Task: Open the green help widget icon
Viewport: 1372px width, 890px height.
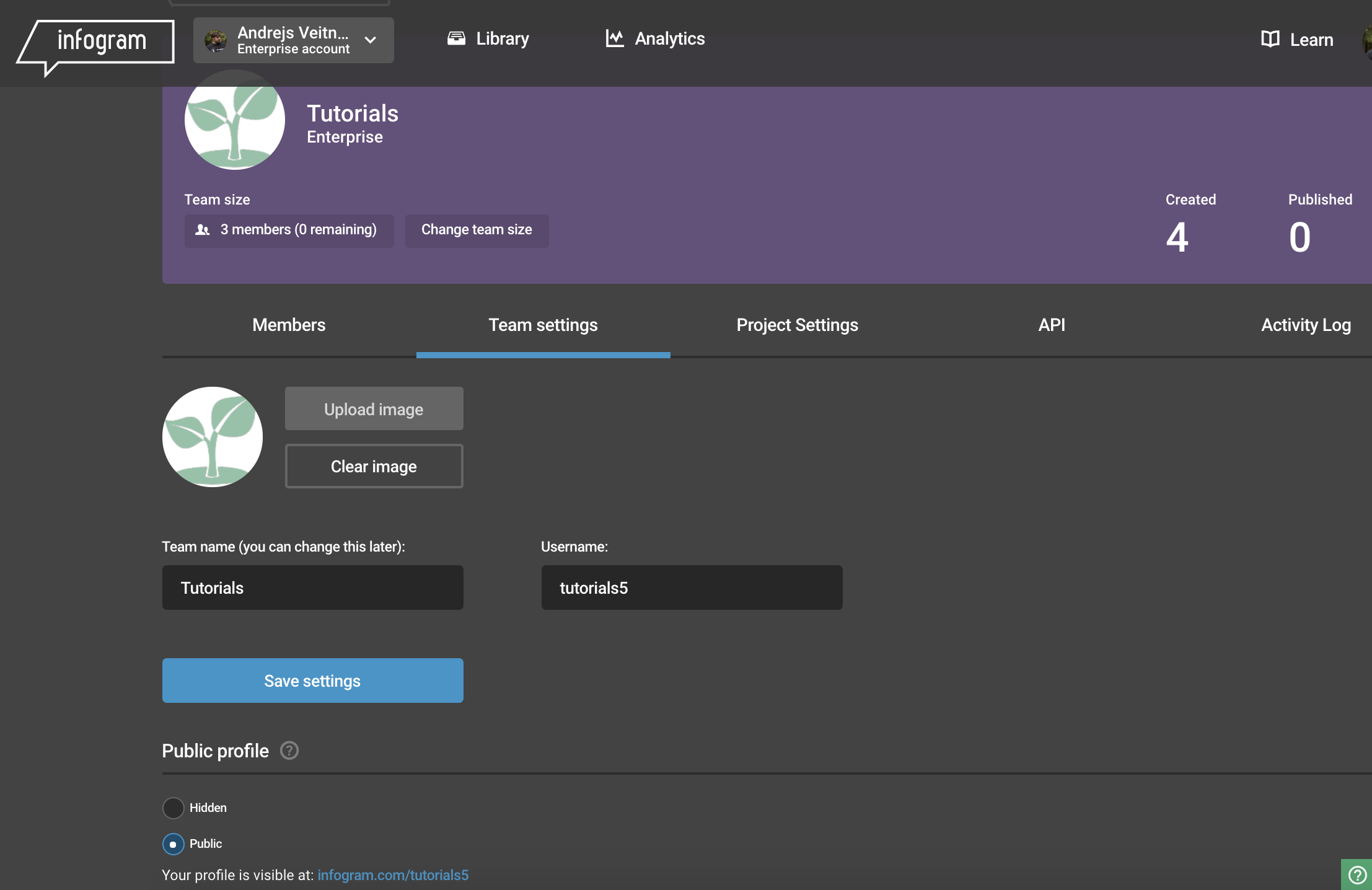Action: point(1357,875)
